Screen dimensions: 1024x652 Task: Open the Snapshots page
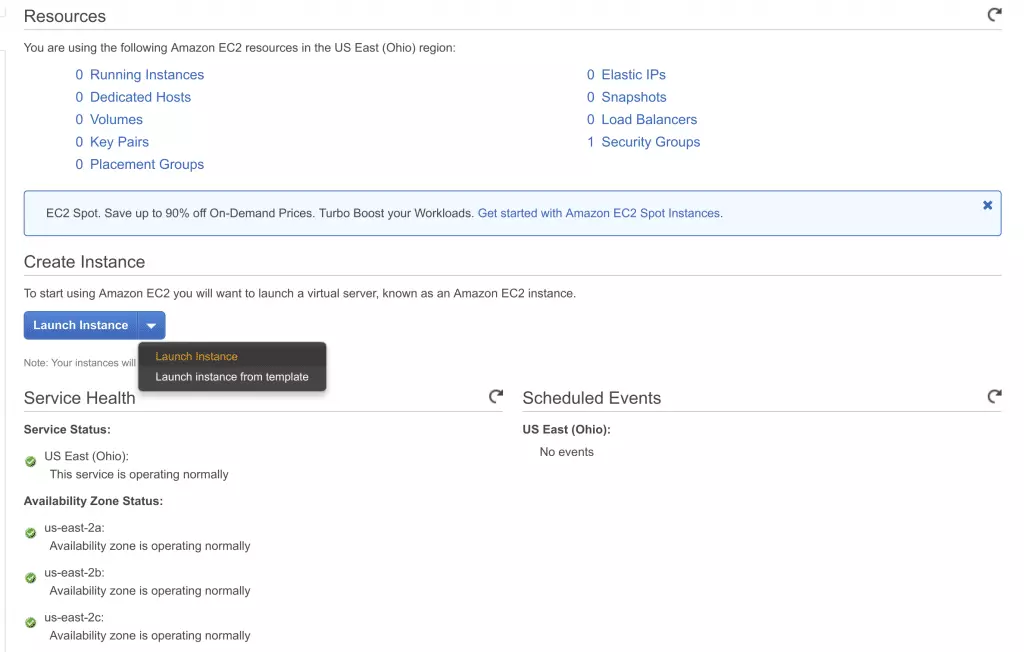[631, 97]
